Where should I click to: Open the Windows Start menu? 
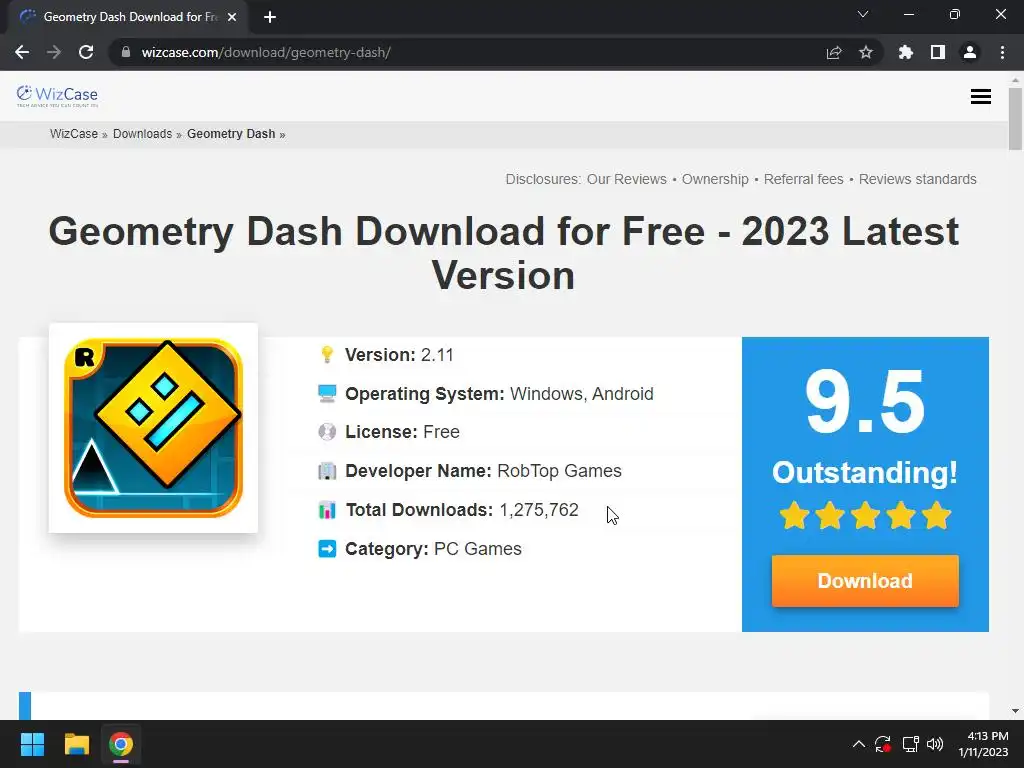(32, 744)
